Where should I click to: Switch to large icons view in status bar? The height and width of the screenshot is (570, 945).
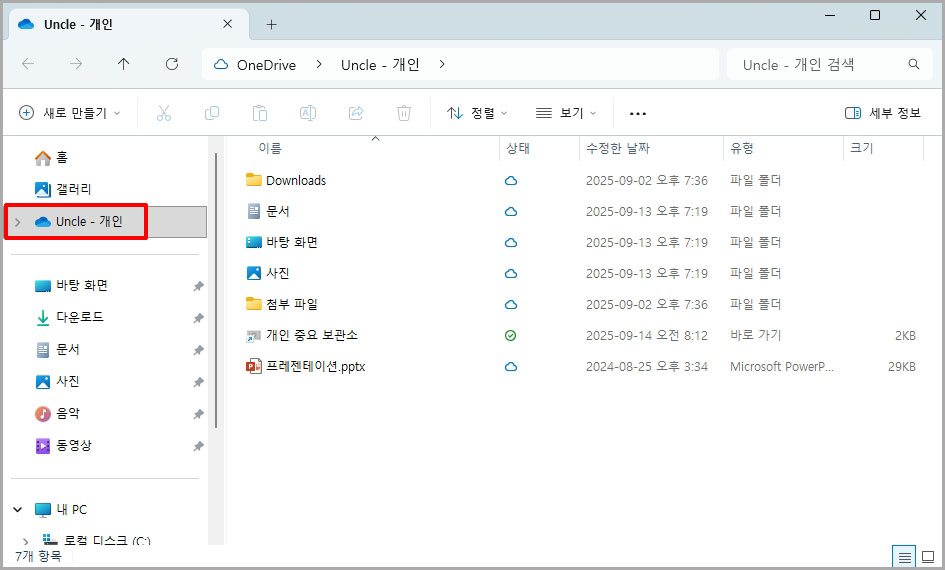928,557
